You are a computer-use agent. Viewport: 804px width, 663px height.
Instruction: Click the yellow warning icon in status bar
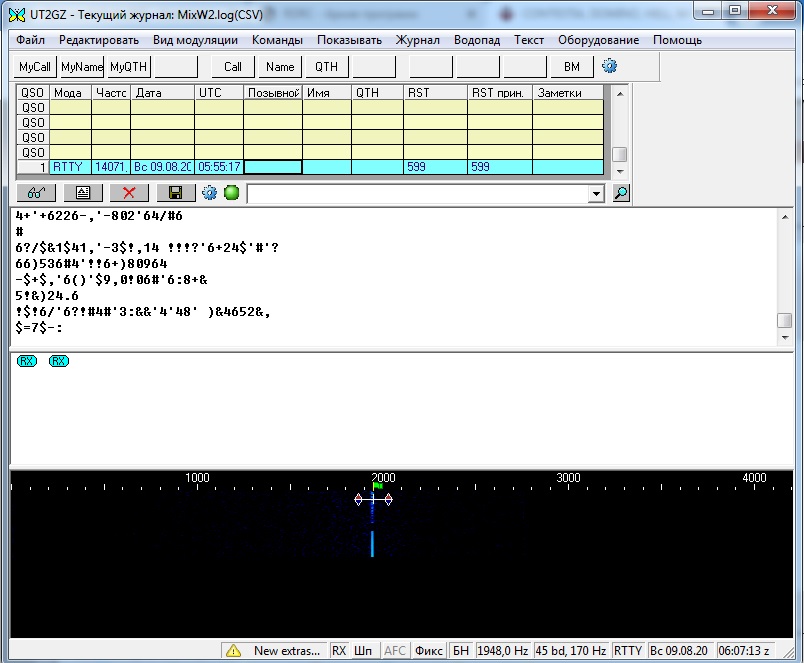(x=233, y=651)
